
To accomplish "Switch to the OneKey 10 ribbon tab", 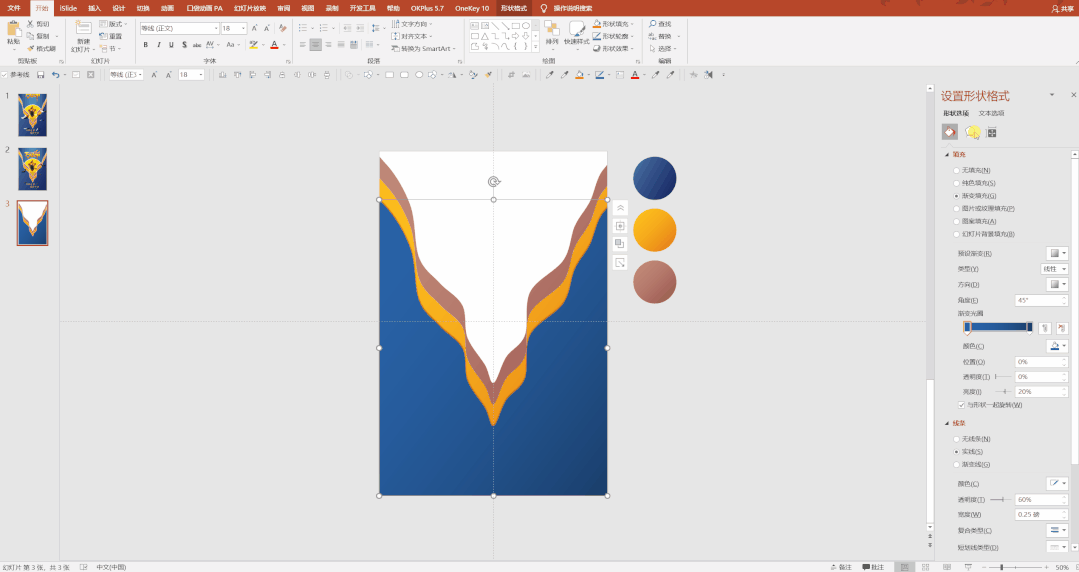I will click(472, 8).
